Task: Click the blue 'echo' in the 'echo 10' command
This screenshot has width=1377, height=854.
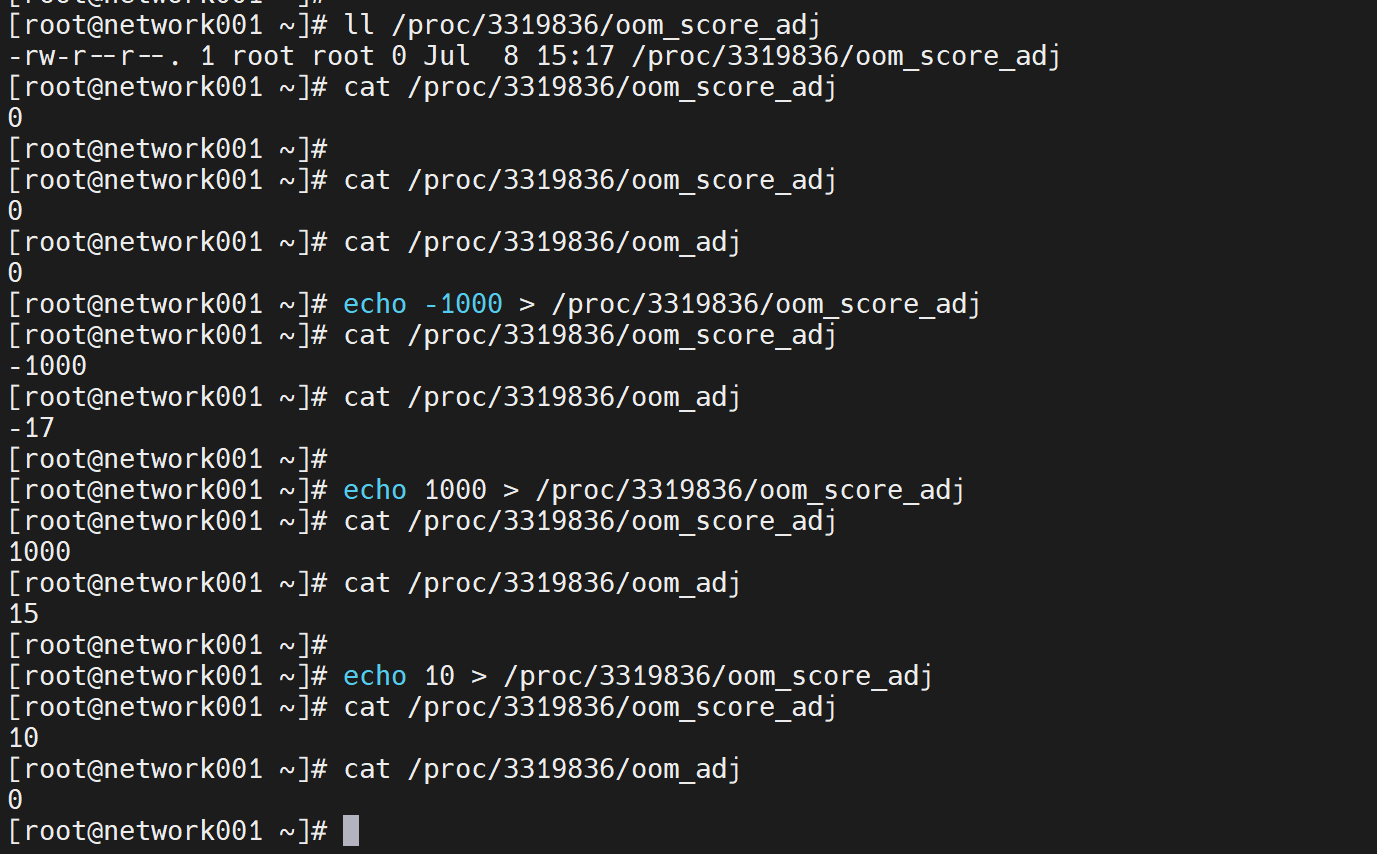Action: pyautogui.click(x=375, y=676)
